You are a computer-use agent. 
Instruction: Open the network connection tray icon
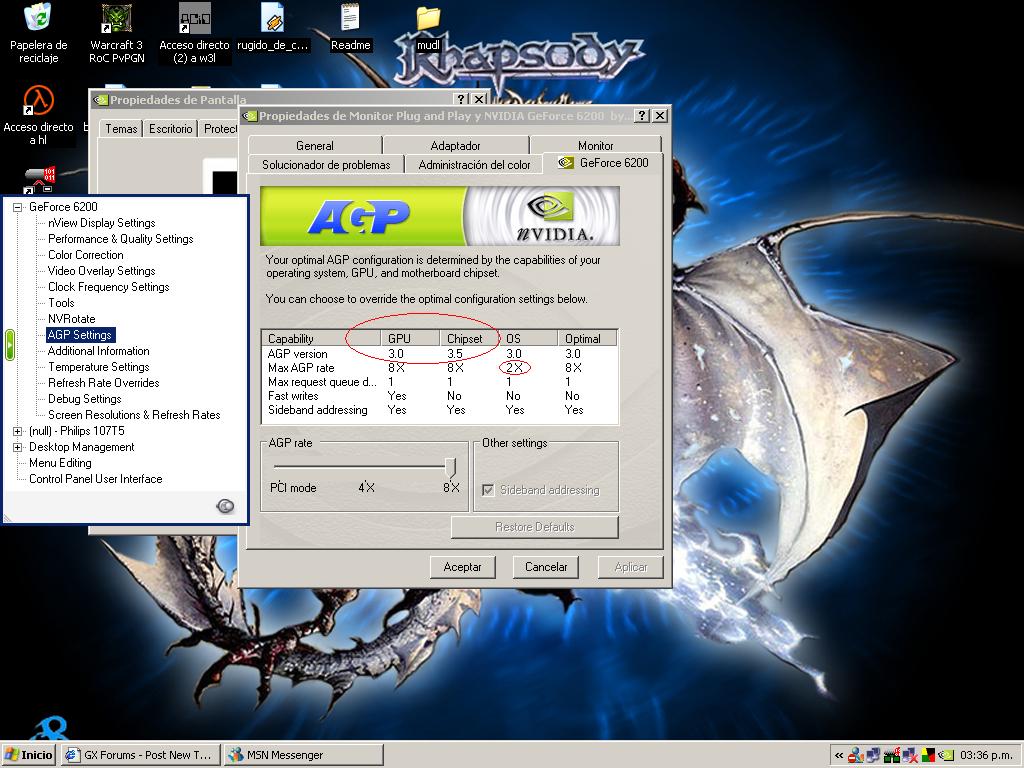point(874,756)
